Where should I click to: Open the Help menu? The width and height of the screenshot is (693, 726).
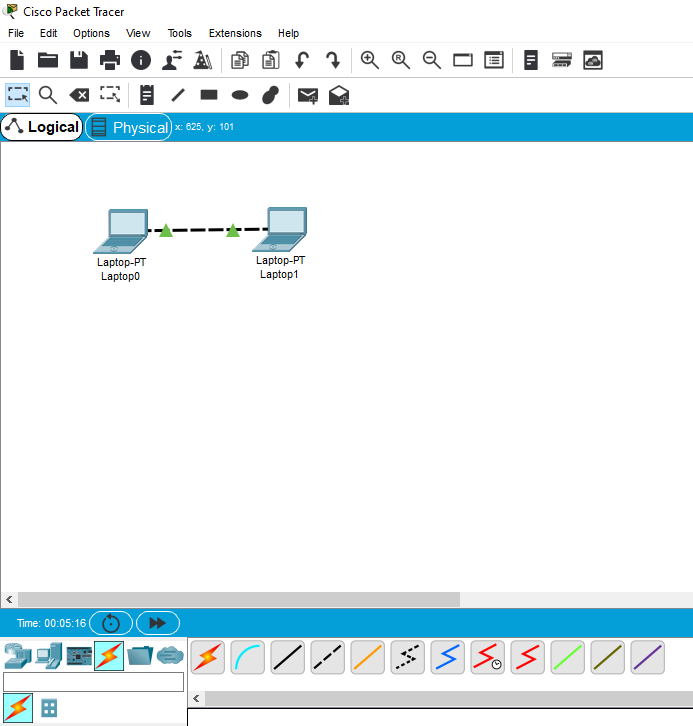coord(288,33)
